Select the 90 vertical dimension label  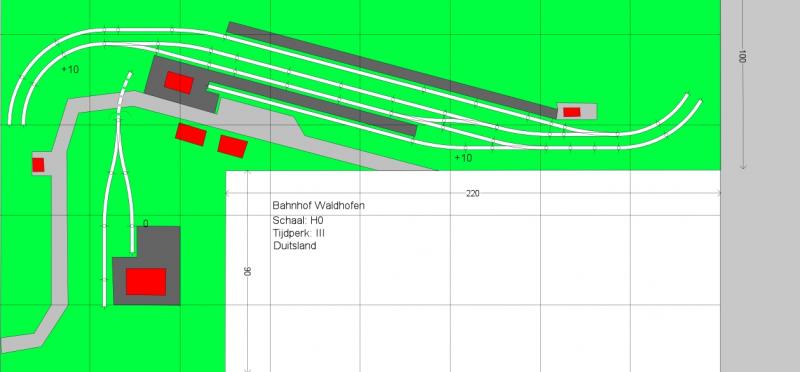coord(248,271)
